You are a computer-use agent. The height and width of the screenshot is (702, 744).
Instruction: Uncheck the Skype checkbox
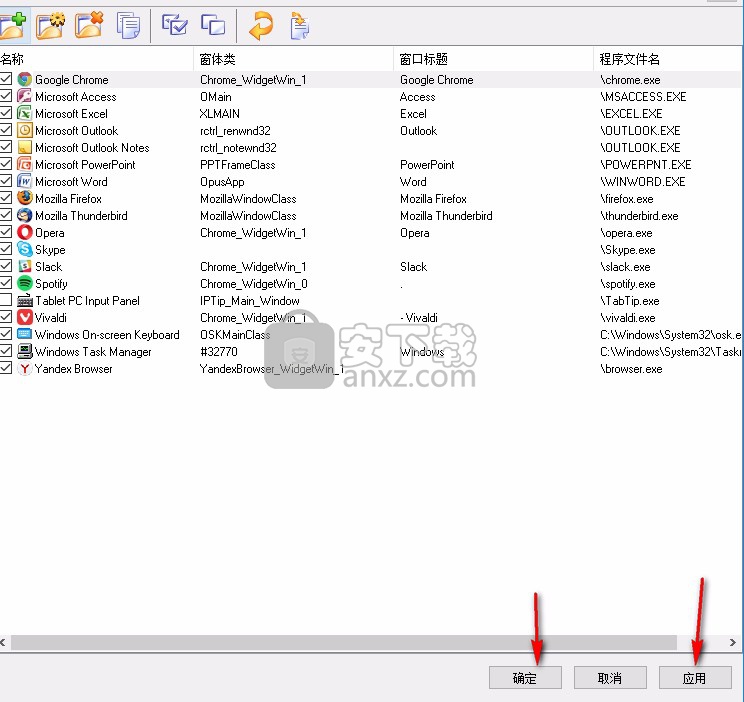(6, 248)
